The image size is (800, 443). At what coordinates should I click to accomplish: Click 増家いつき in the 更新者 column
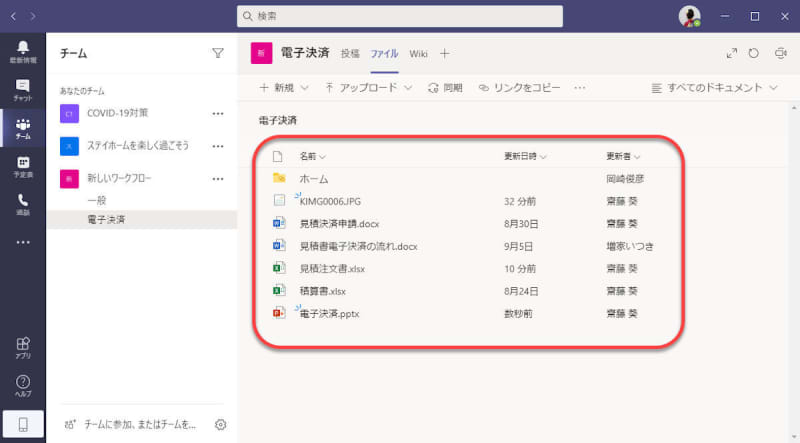[x=630, y=246]
